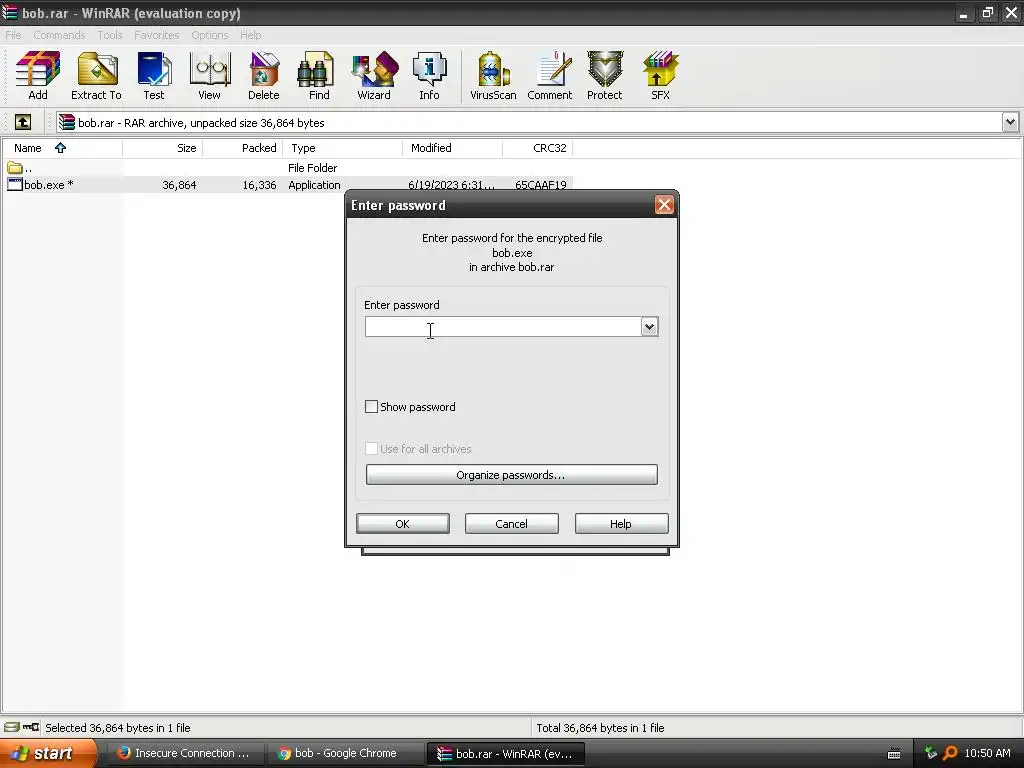Click the key icon in status bar
Image resolution: width=1024 pixels, height=768 pixels.
(31, 727)
